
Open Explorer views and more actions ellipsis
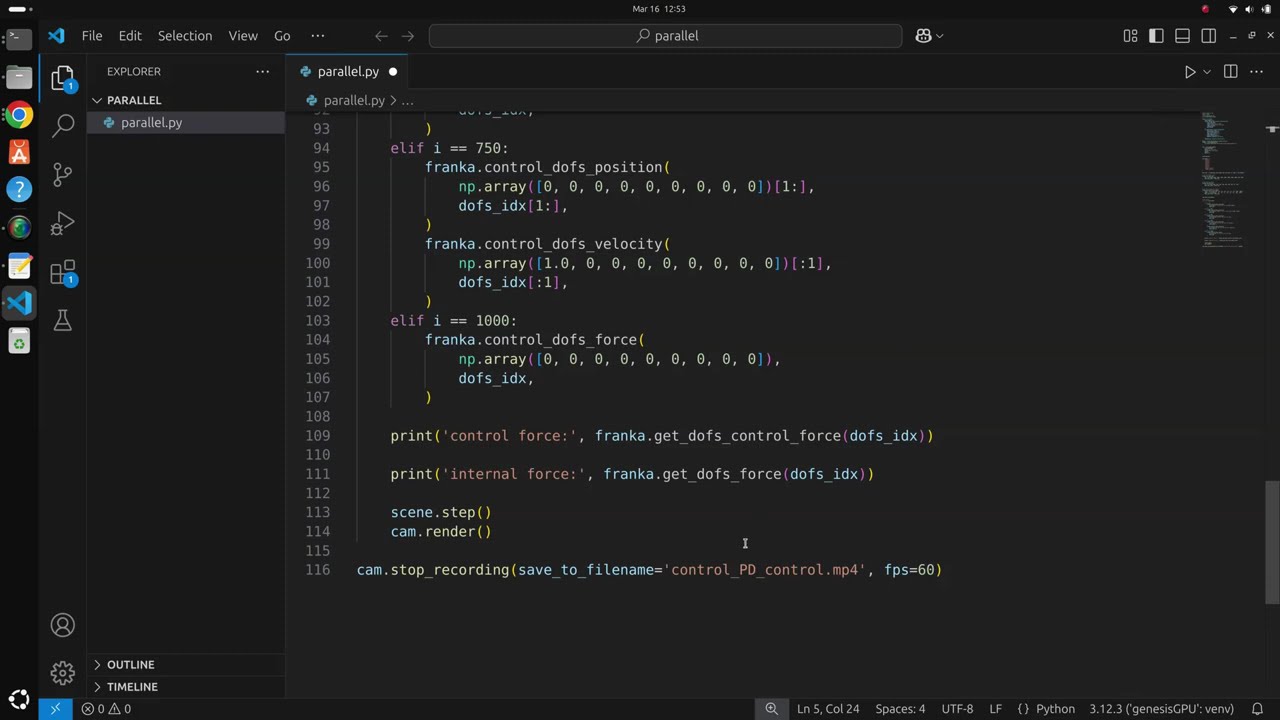point(262,72)
